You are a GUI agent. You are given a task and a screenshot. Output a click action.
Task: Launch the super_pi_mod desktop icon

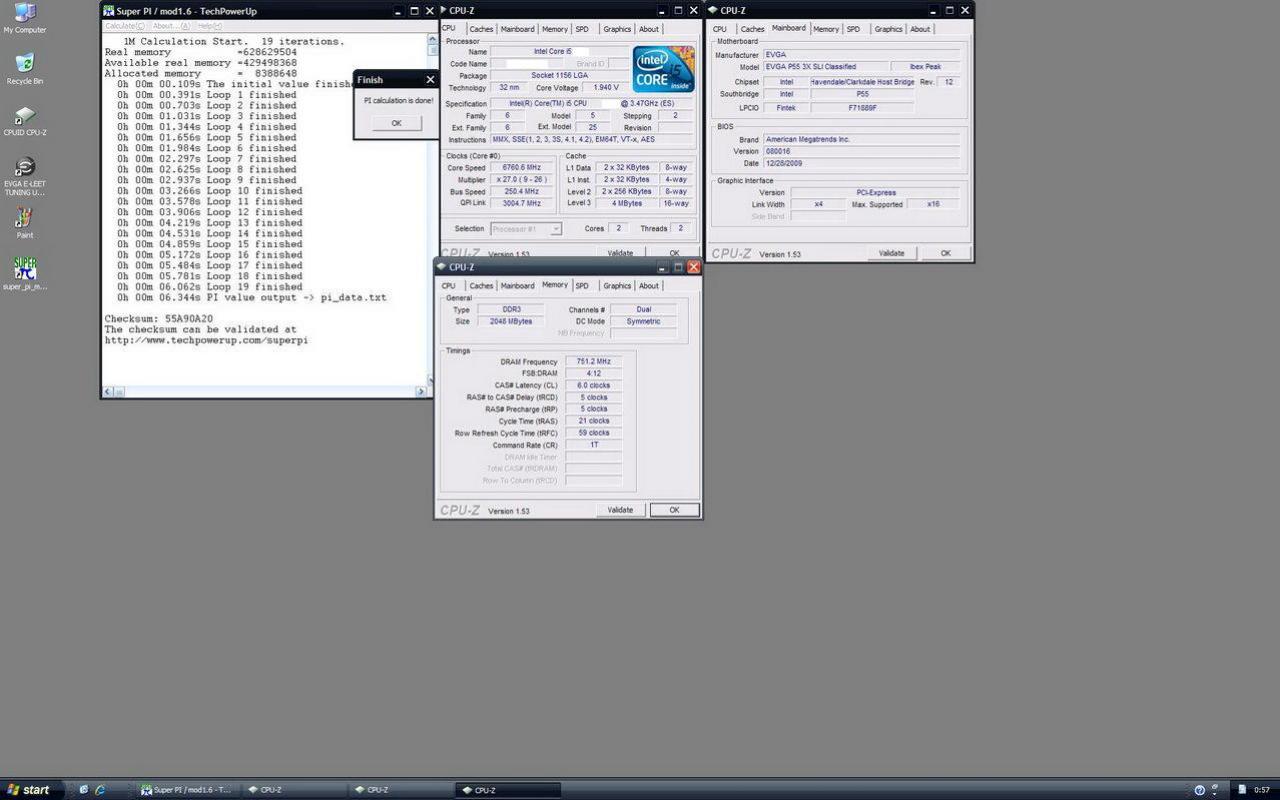click(24, 273)
